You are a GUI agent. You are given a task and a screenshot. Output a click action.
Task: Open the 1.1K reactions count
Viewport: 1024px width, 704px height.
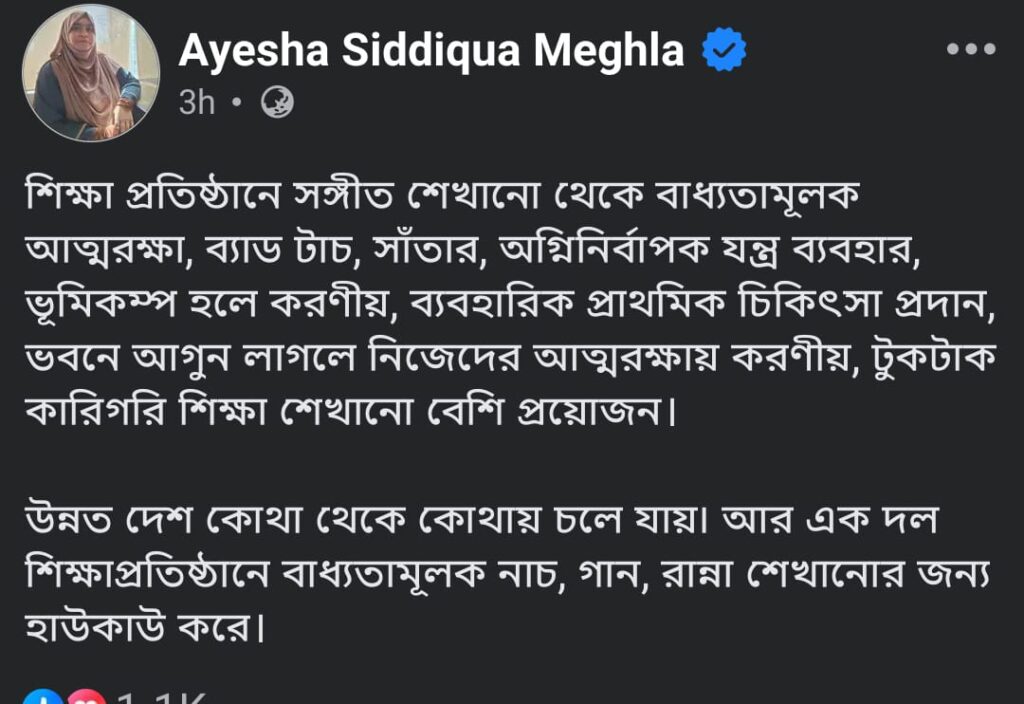pyautogui.click(x=162, y=698)
